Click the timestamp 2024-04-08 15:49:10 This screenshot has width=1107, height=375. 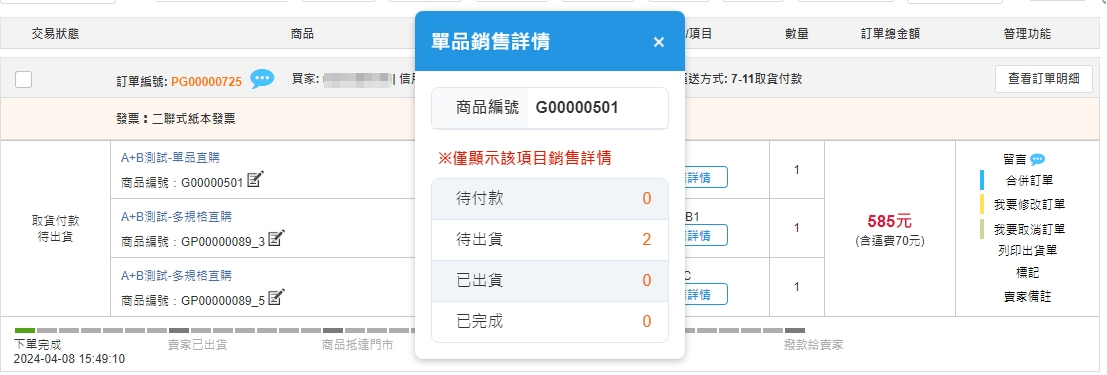[x=69, y=359]
